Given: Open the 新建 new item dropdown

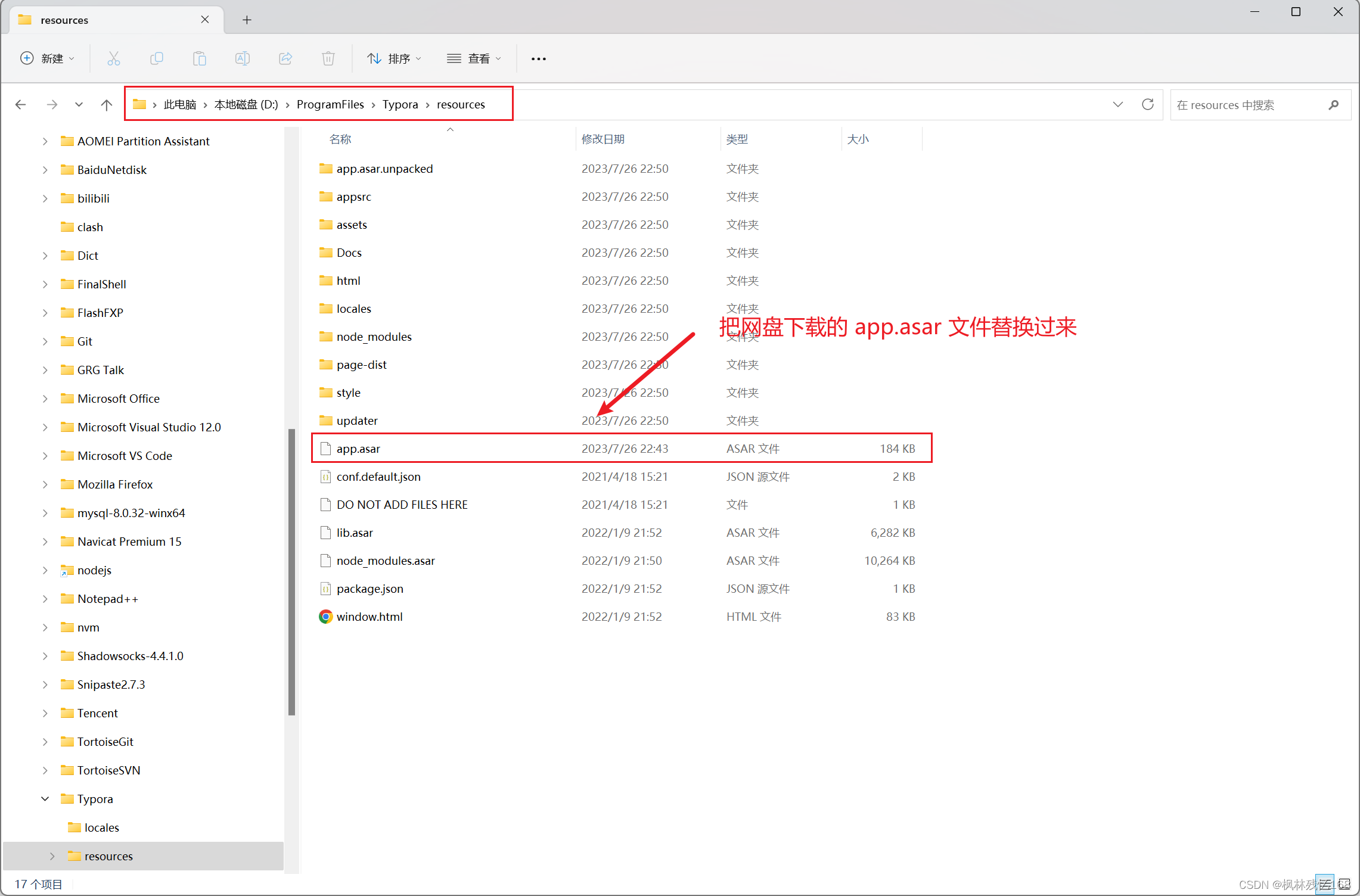Looking at the screenshot, I should tap(48, 58).
